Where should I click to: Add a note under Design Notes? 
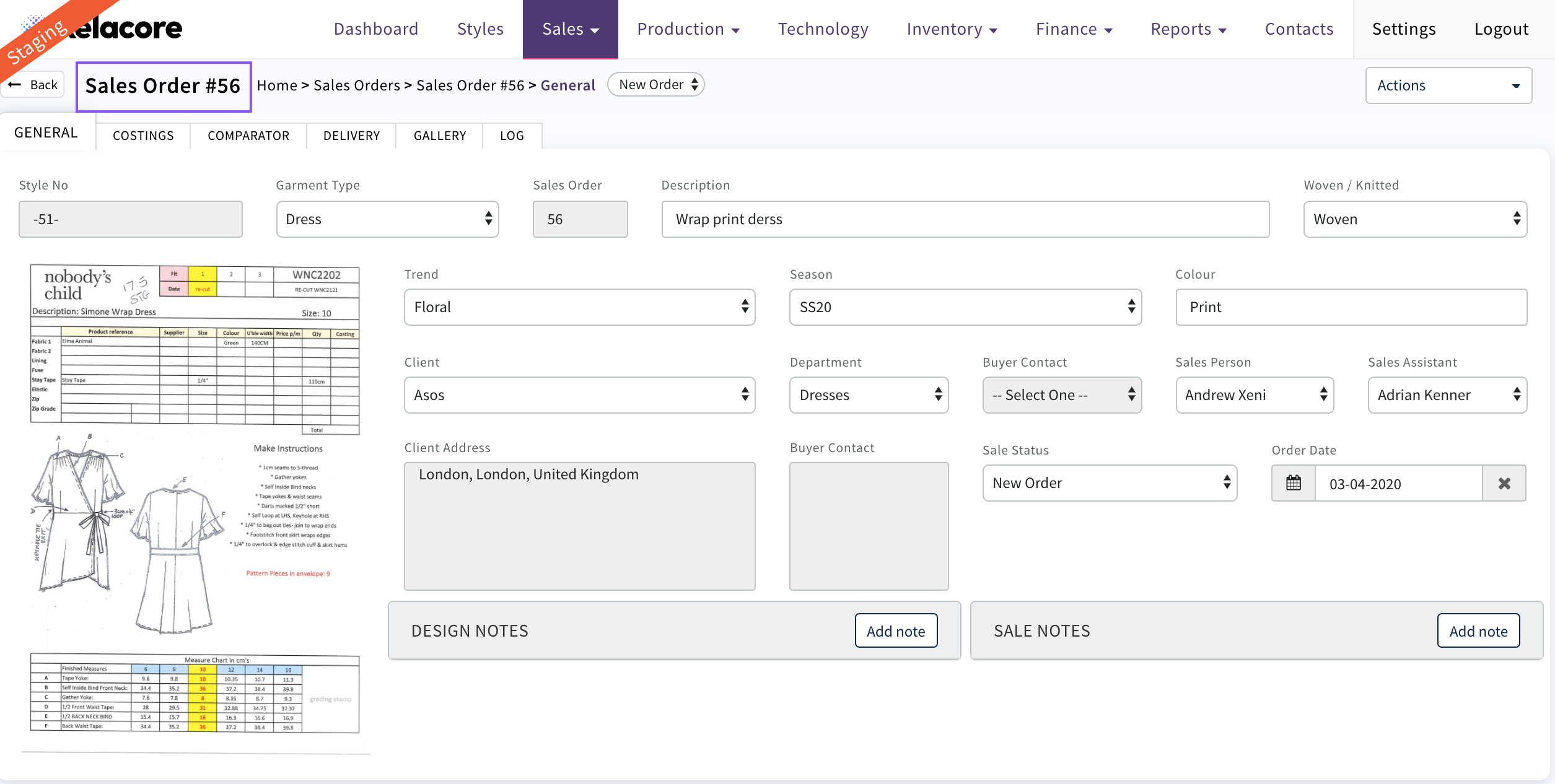(x=895, y=631)
